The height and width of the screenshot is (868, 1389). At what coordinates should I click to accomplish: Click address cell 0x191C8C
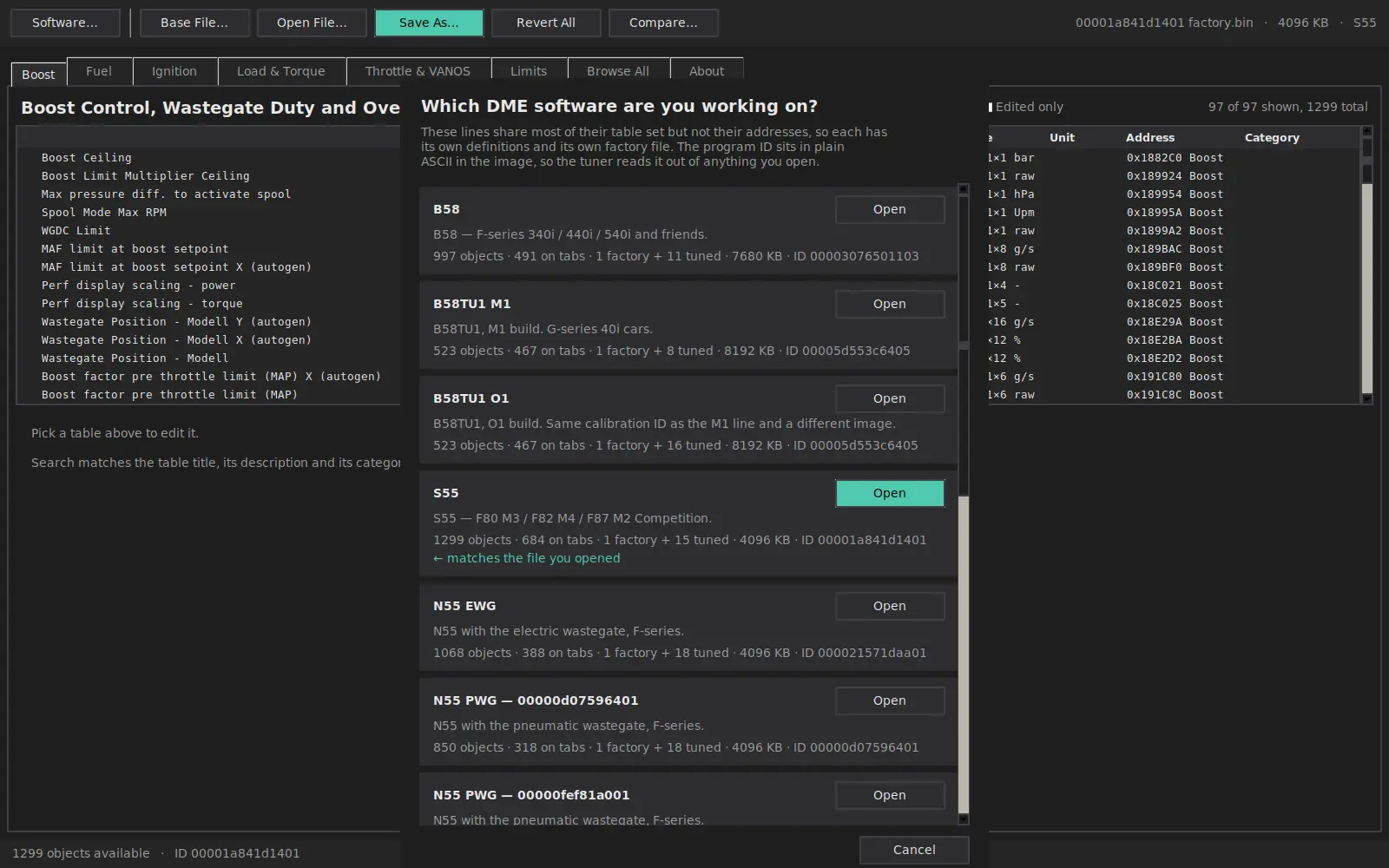click(x=1154, y=395)
